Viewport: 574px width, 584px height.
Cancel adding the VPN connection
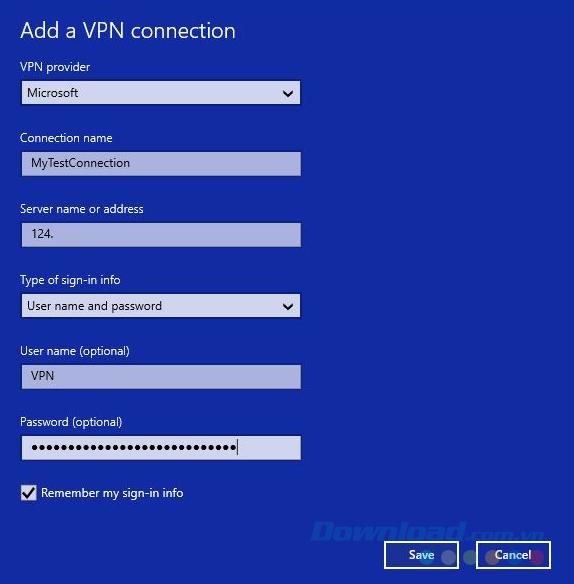[x=513, y=555]
